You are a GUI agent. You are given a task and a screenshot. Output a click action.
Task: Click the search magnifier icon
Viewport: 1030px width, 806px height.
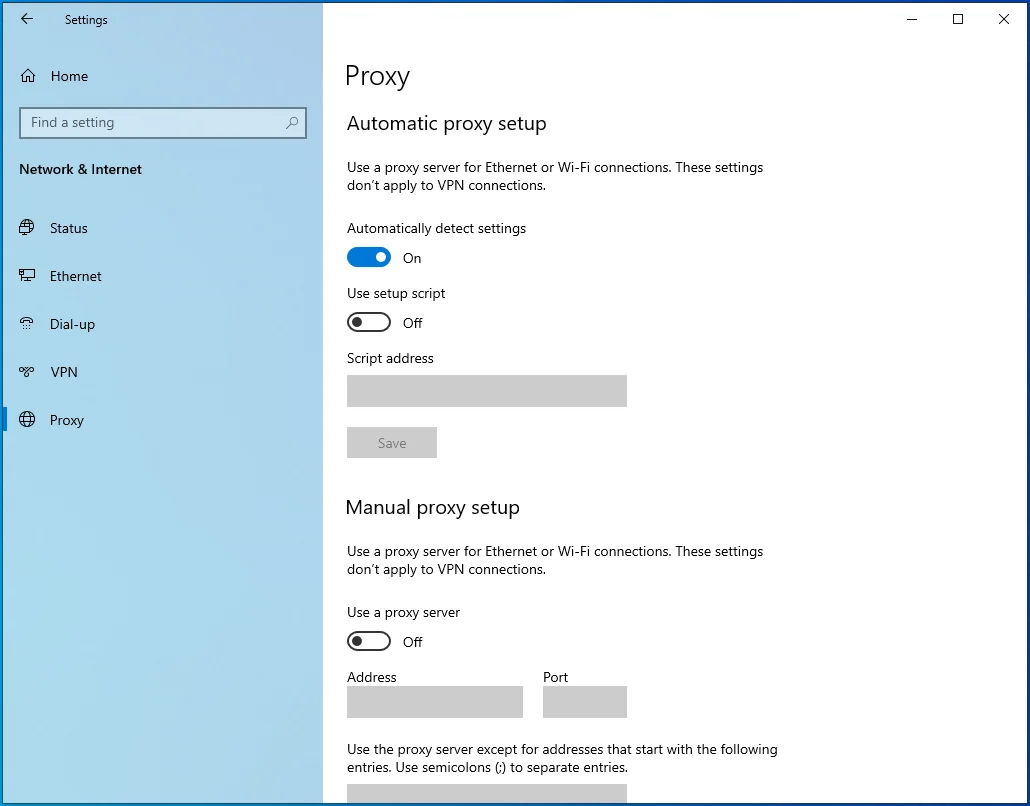pyautogui.click(x=292, y=123)
